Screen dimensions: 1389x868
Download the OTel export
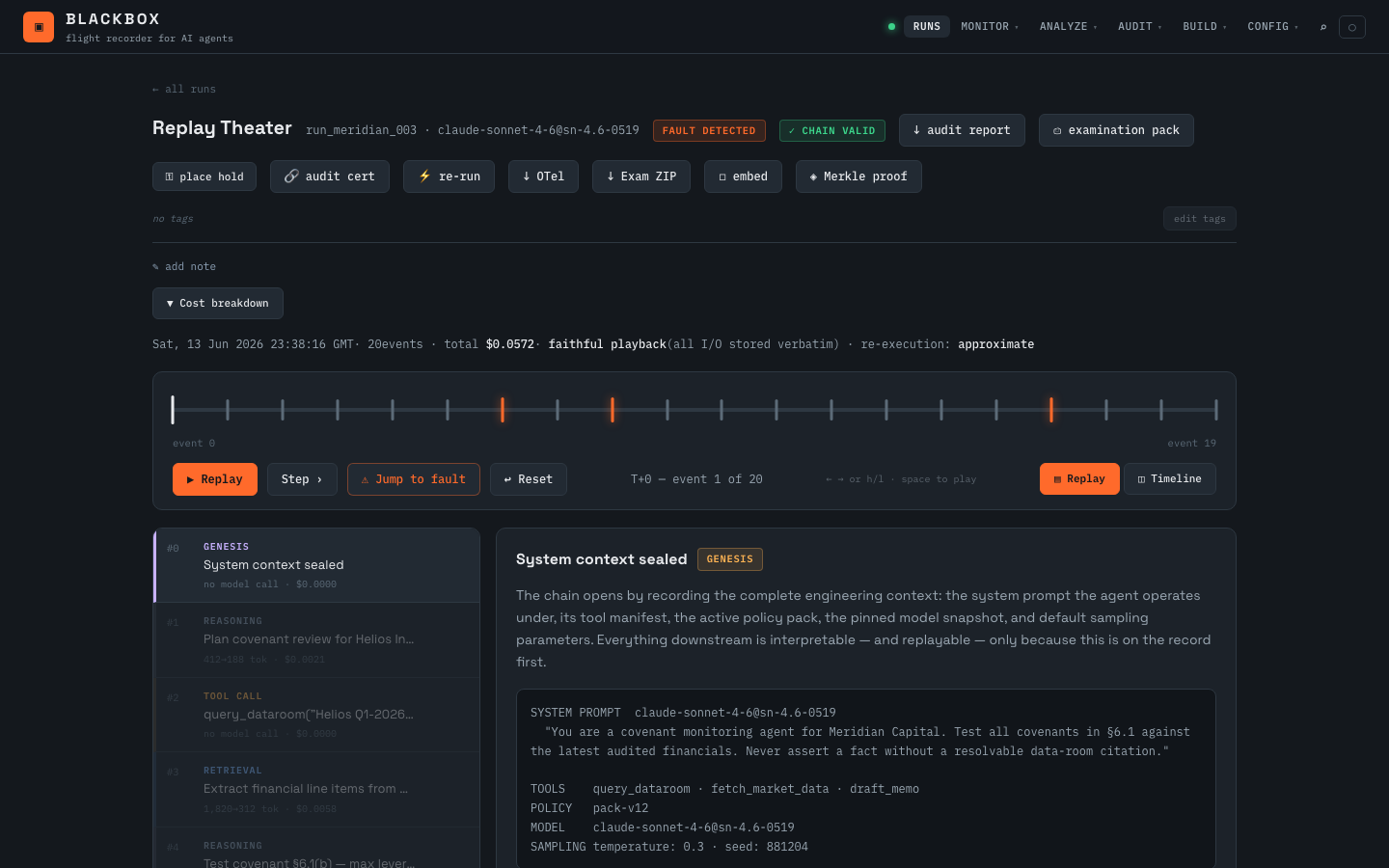pos(543,176)
